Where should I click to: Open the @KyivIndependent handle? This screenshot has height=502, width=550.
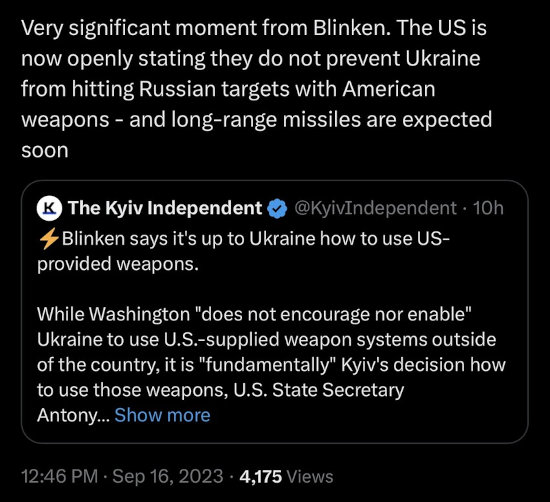click(x=375, y=208)
